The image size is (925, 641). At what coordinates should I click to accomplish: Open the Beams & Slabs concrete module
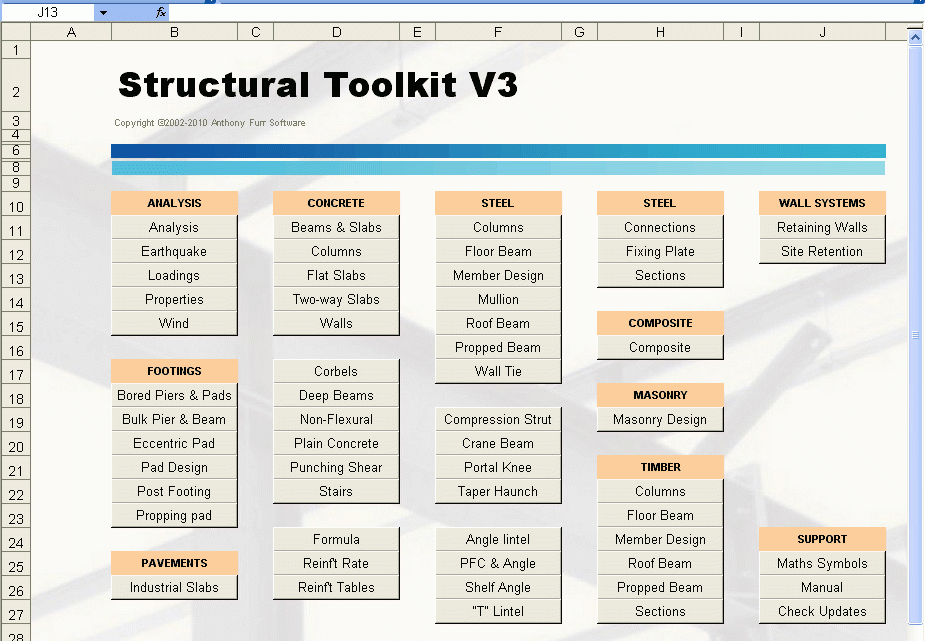[x=336, y=228]
